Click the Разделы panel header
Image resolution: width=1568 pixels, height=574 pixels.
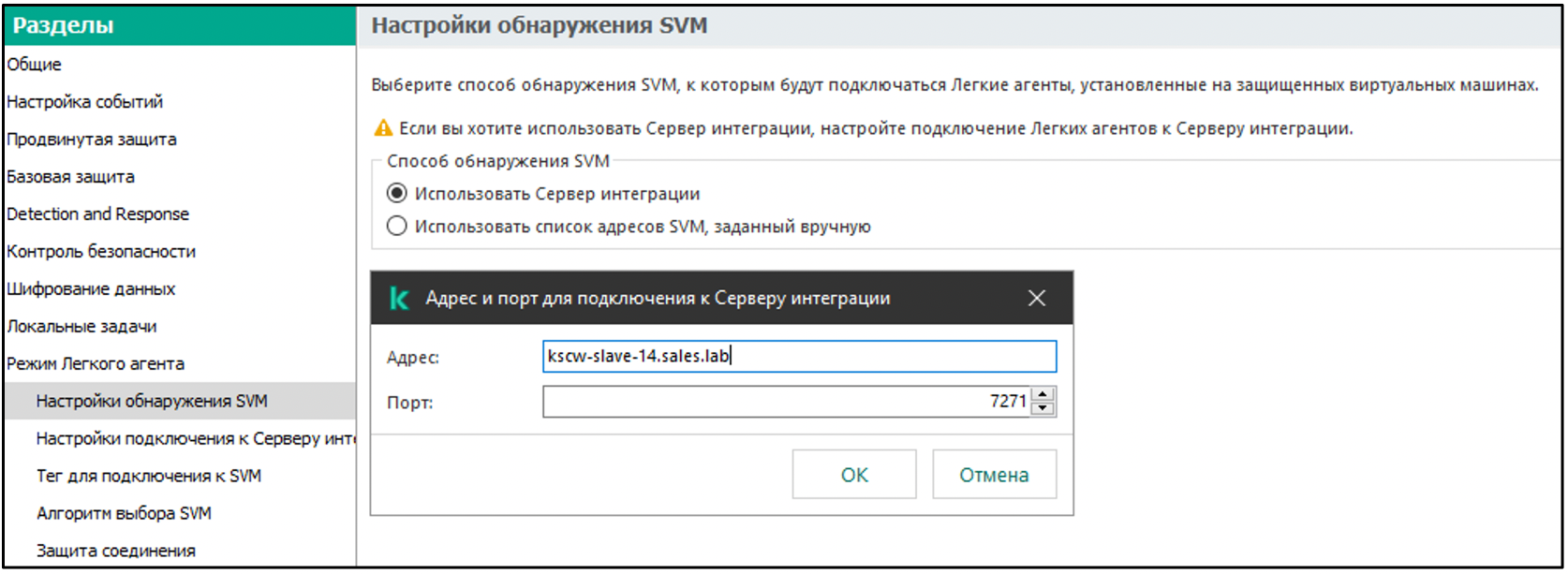(x=180, y=26)
